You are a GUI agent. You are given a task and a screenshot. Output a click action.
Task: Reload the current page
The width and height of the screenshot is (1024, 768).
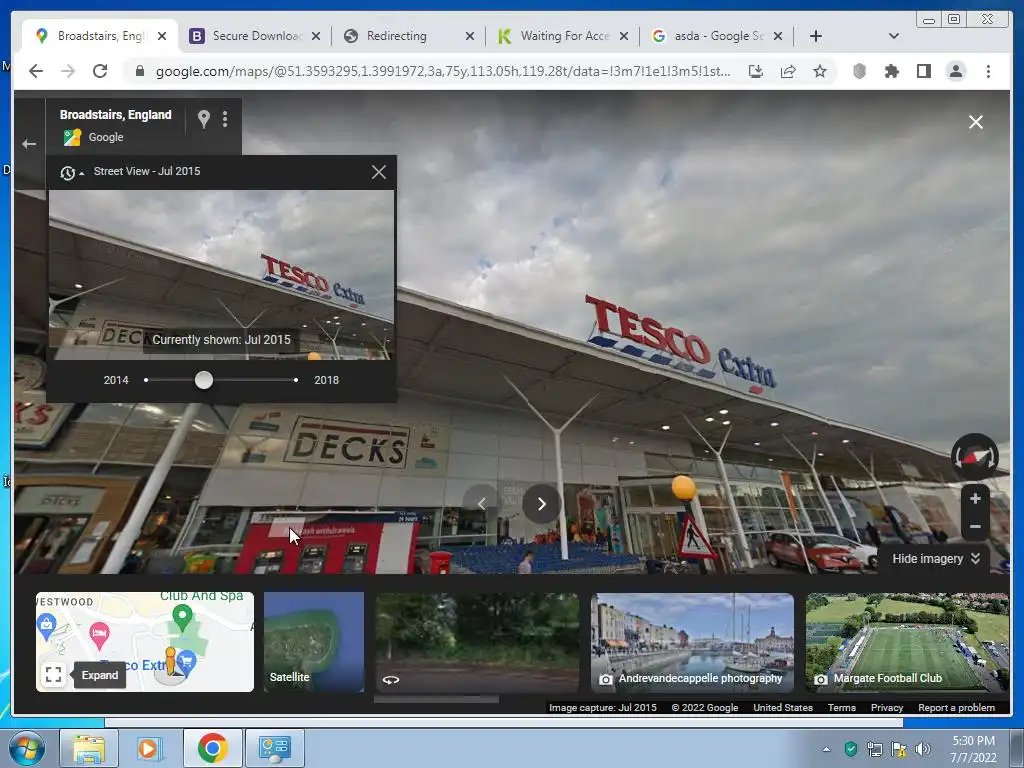point(100,71)
